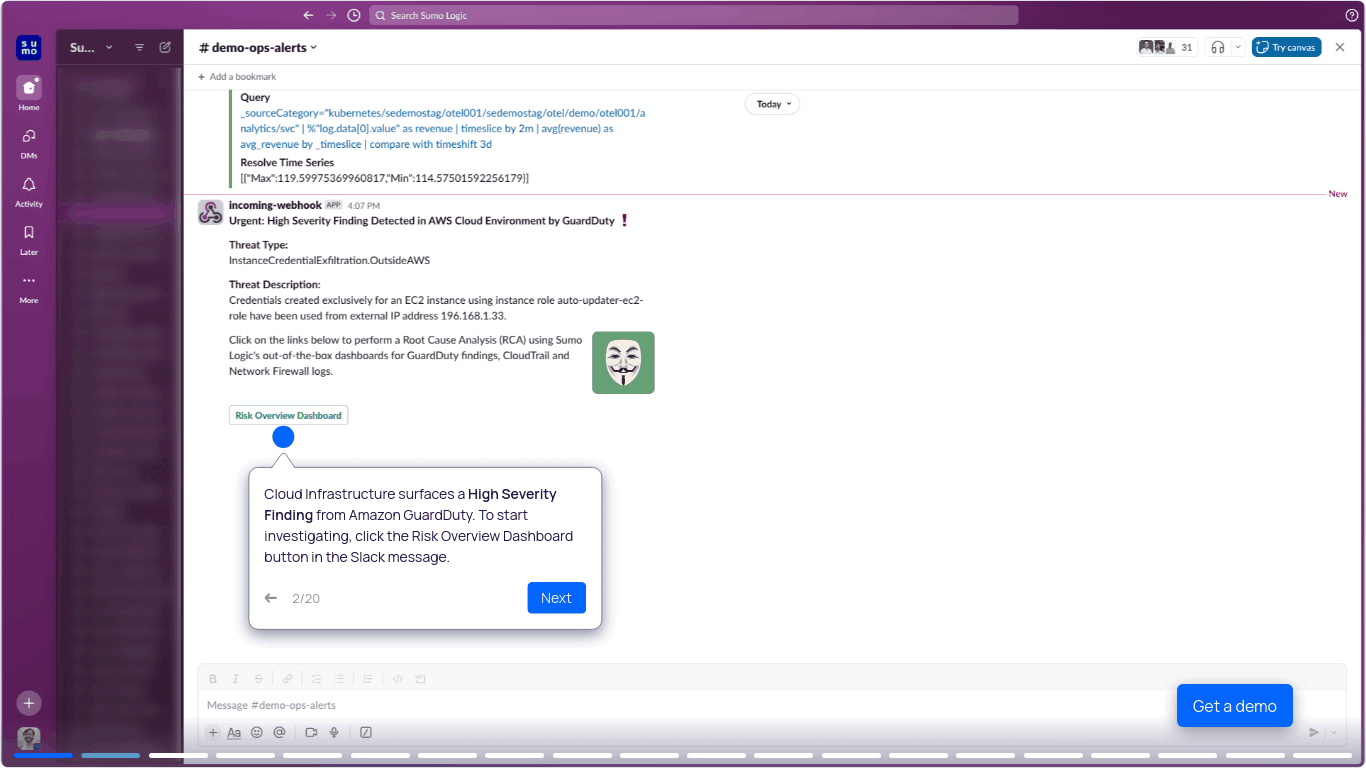1366x768 pixels.
Task: Click the More ellipsis icon in sidebar
Action: tap(29, 281)
